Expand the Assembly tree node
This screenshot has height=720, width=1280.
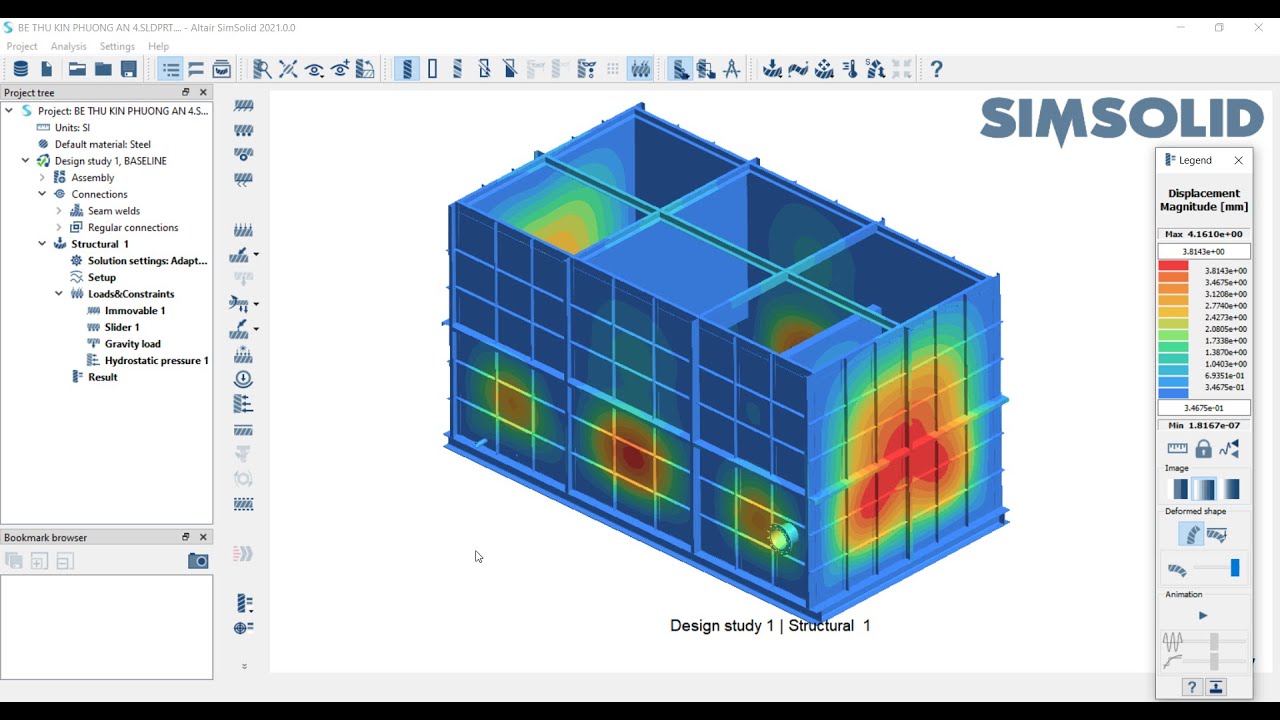[42, 177]
